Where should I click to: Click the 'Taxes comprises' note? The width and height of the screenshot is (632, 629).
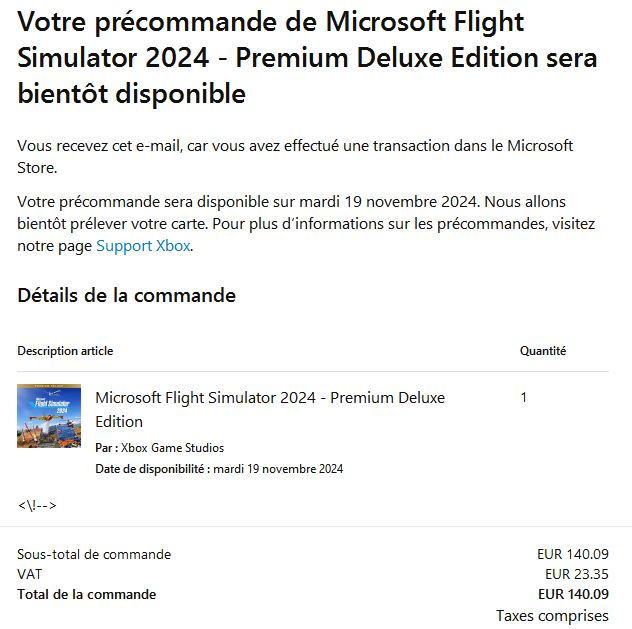(552, 616)
